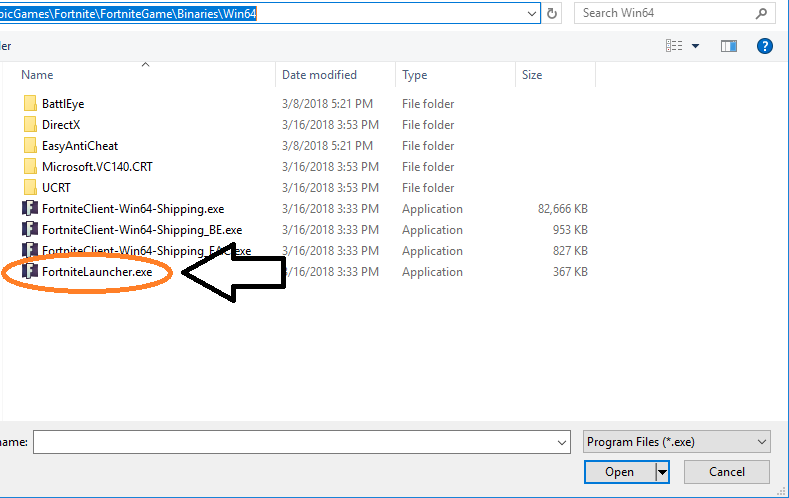Open the file name combo box dropdown
The width and height of the screenshot is (789, 498).
click(x=562, y=443)
